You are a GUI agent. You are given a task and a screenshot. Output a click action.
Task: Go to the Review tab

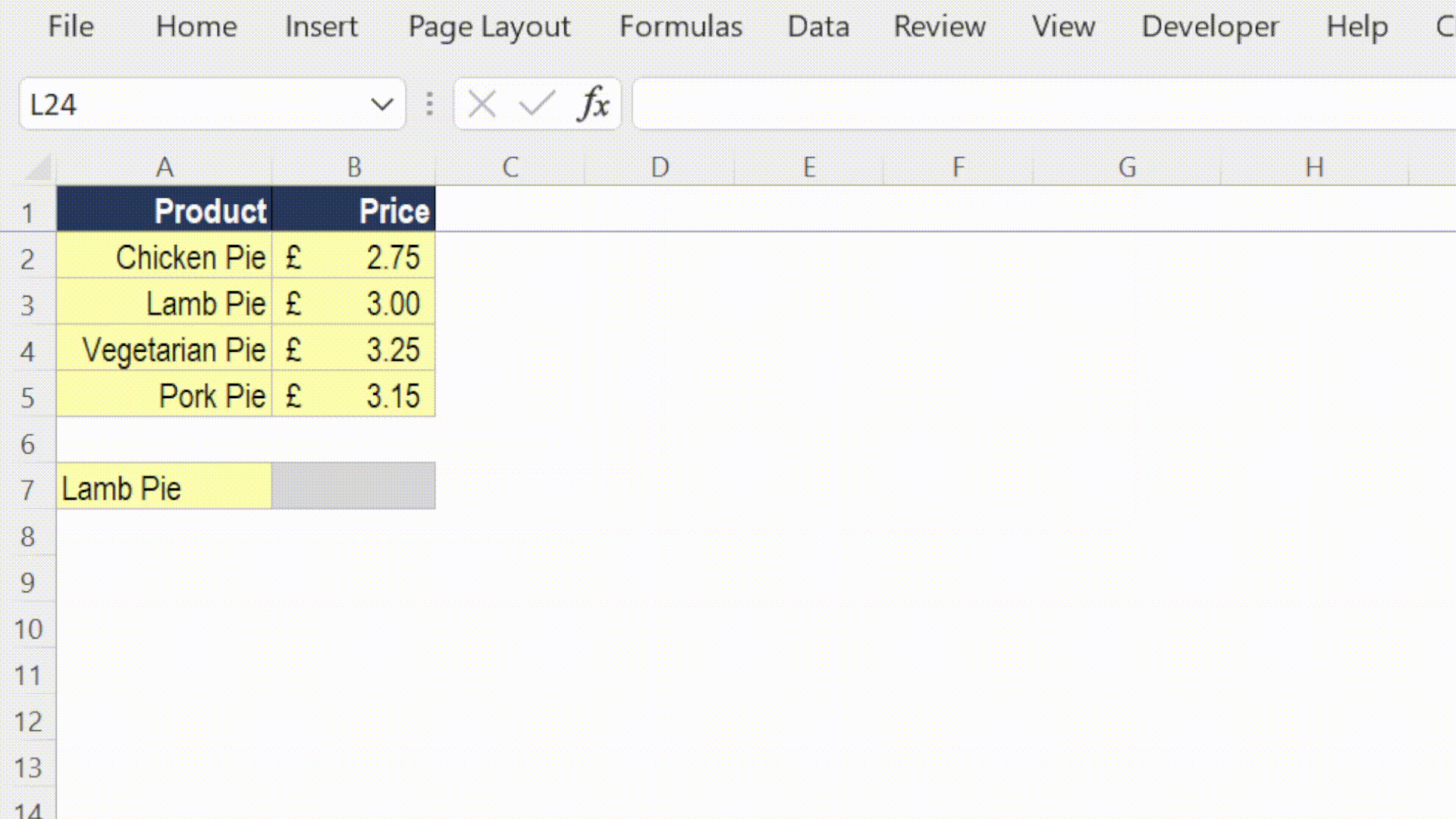point(940,27)
